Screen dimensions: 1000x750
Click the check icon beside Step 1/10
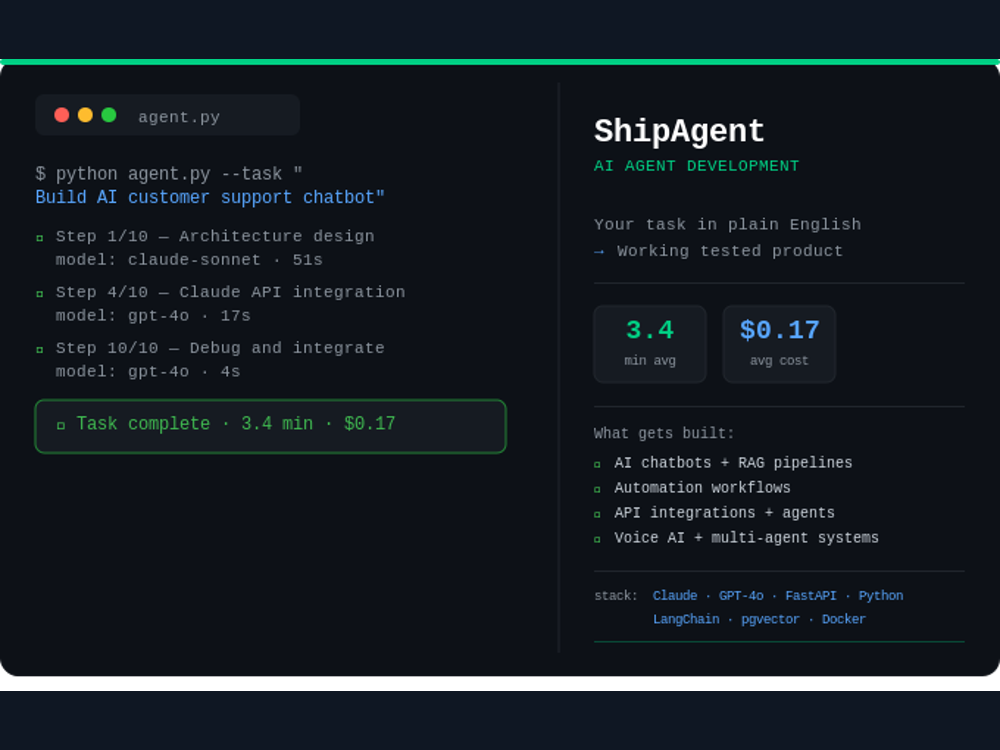tap(40, 237)
